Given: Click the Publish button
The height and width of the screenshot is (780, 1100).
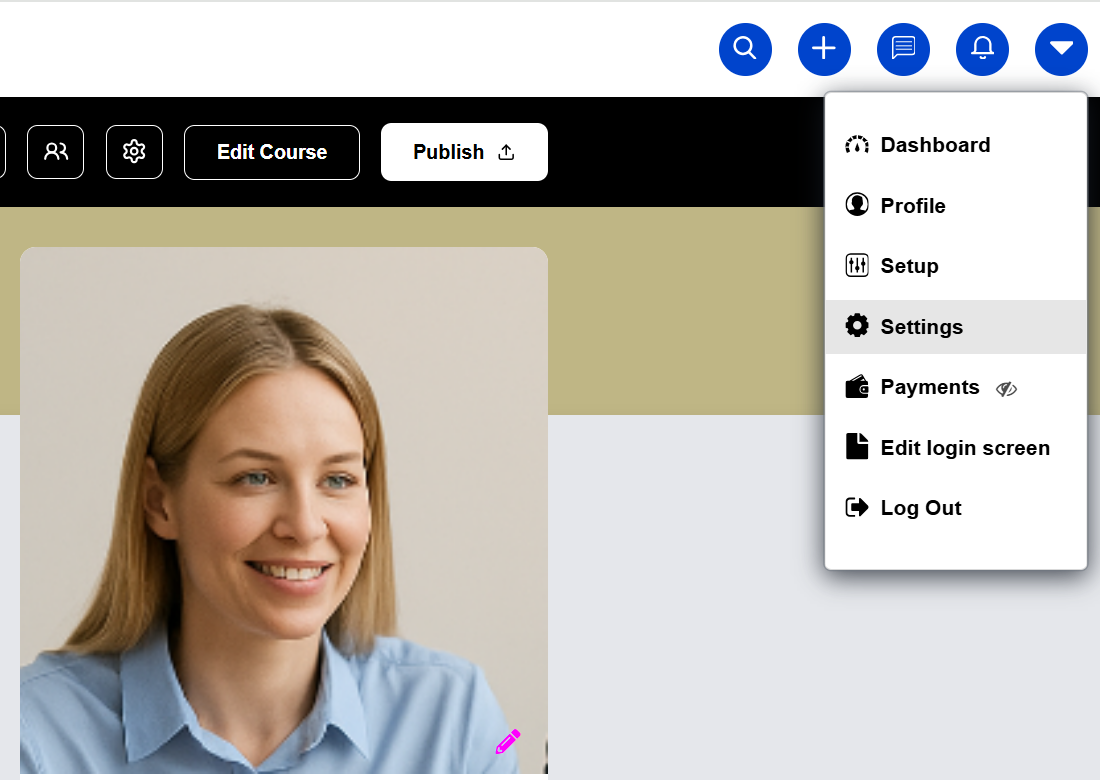Looking at the screenshot, I should point(464,152).
